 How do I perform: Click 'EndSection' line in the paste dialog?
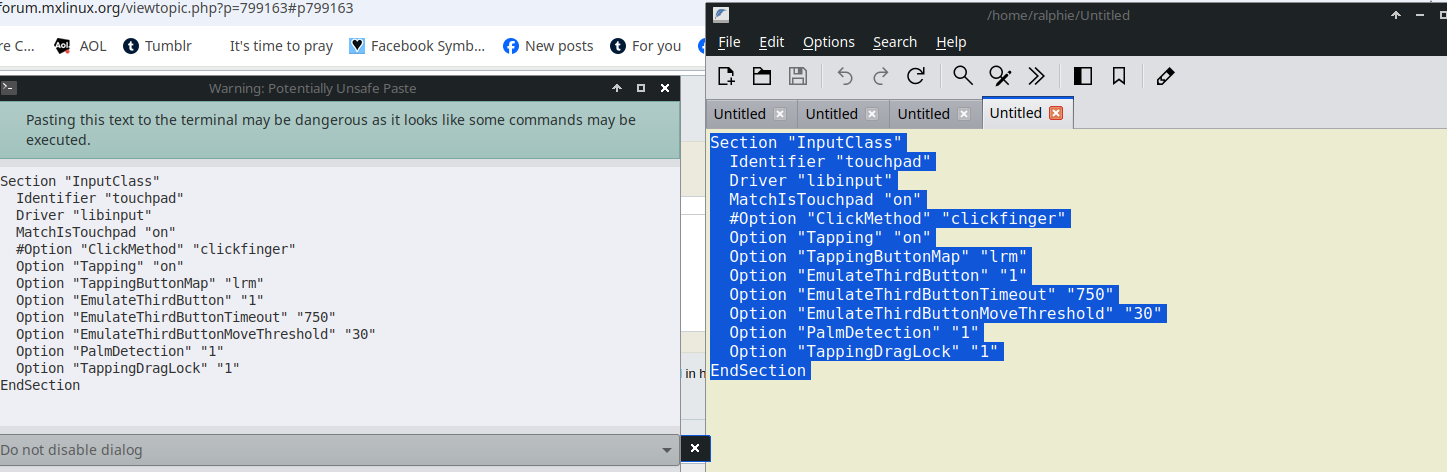tap(40, 385)
